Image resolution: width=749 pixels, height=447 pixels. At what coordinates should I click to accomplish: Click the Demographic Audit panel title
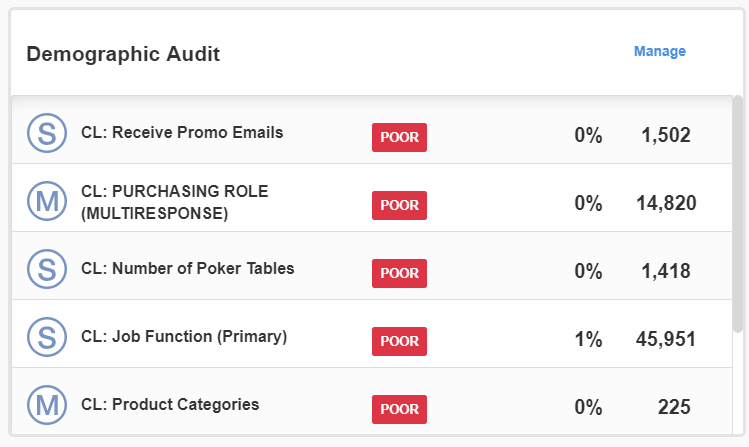click(123, 54)
